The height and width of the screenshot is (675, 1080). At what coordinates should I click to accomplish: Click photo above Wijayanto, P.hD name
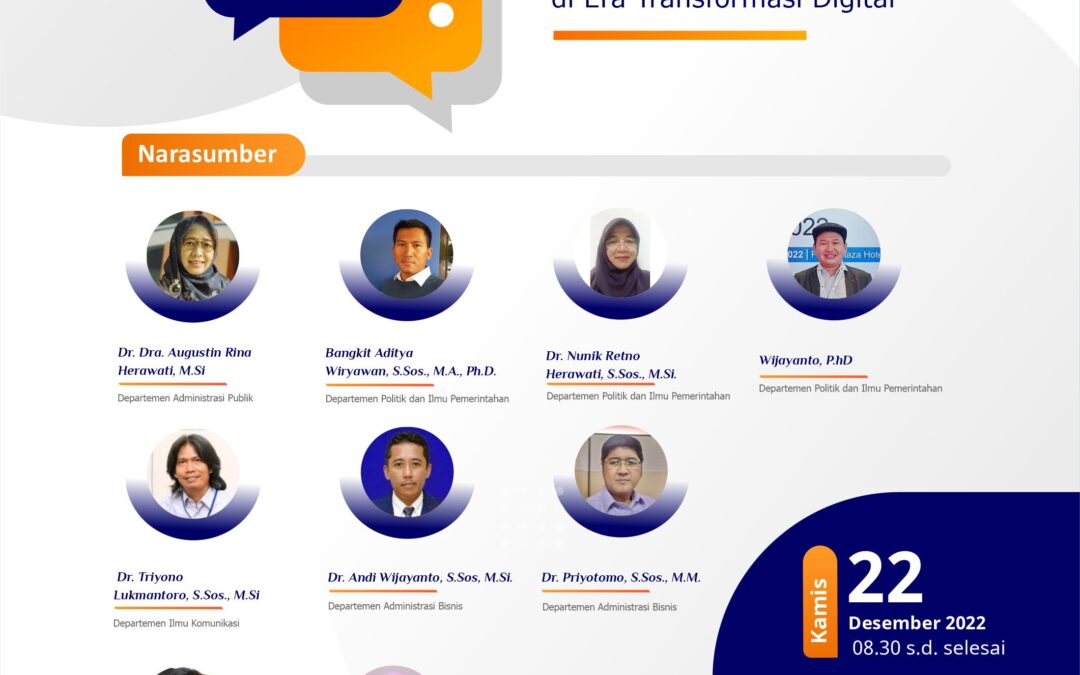pyautogui.click(x=834, y=253)
